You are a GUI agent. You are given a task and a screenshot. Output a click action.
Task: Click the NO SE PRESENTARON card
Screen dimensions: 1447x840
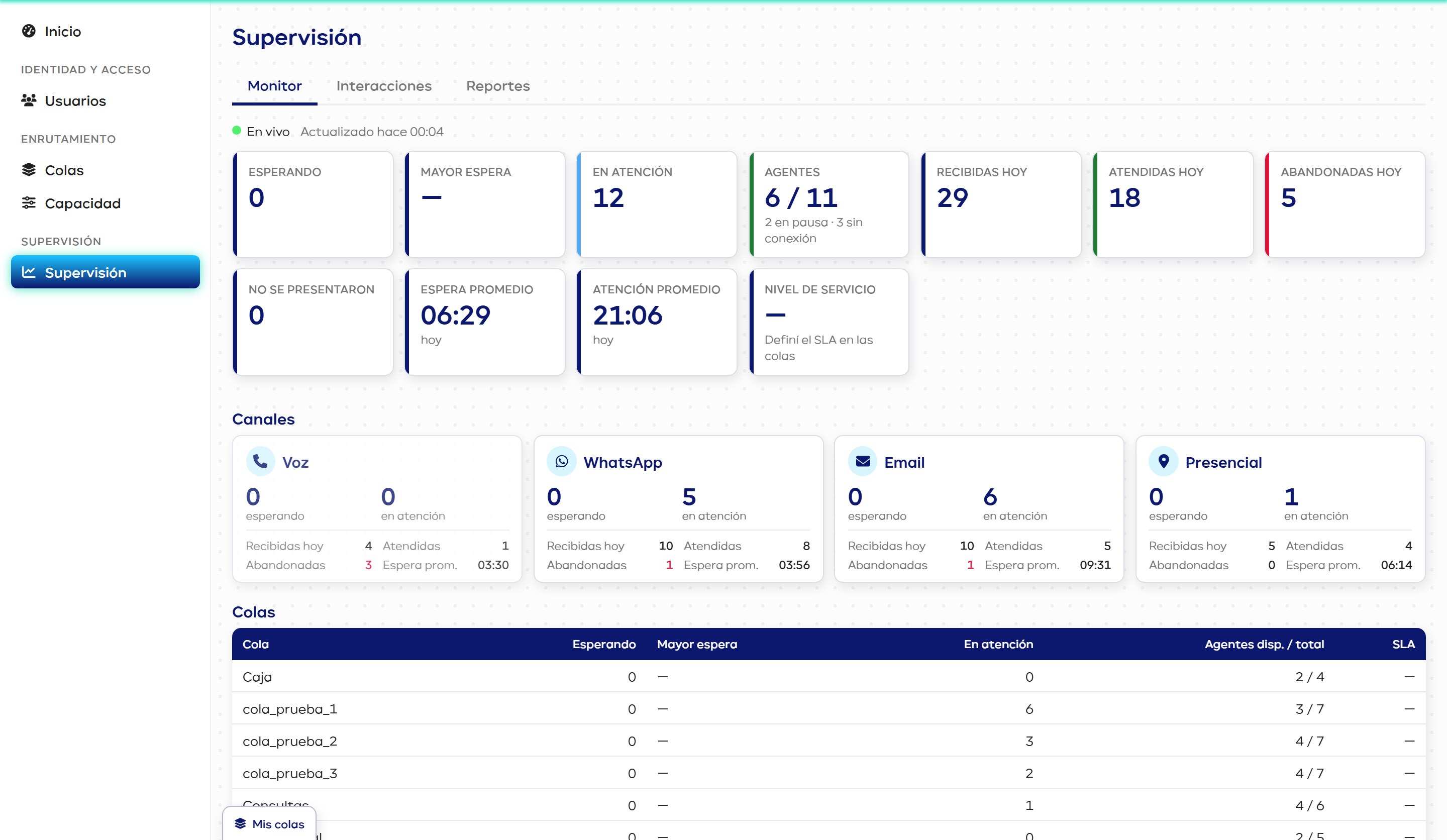click(313, 322)
